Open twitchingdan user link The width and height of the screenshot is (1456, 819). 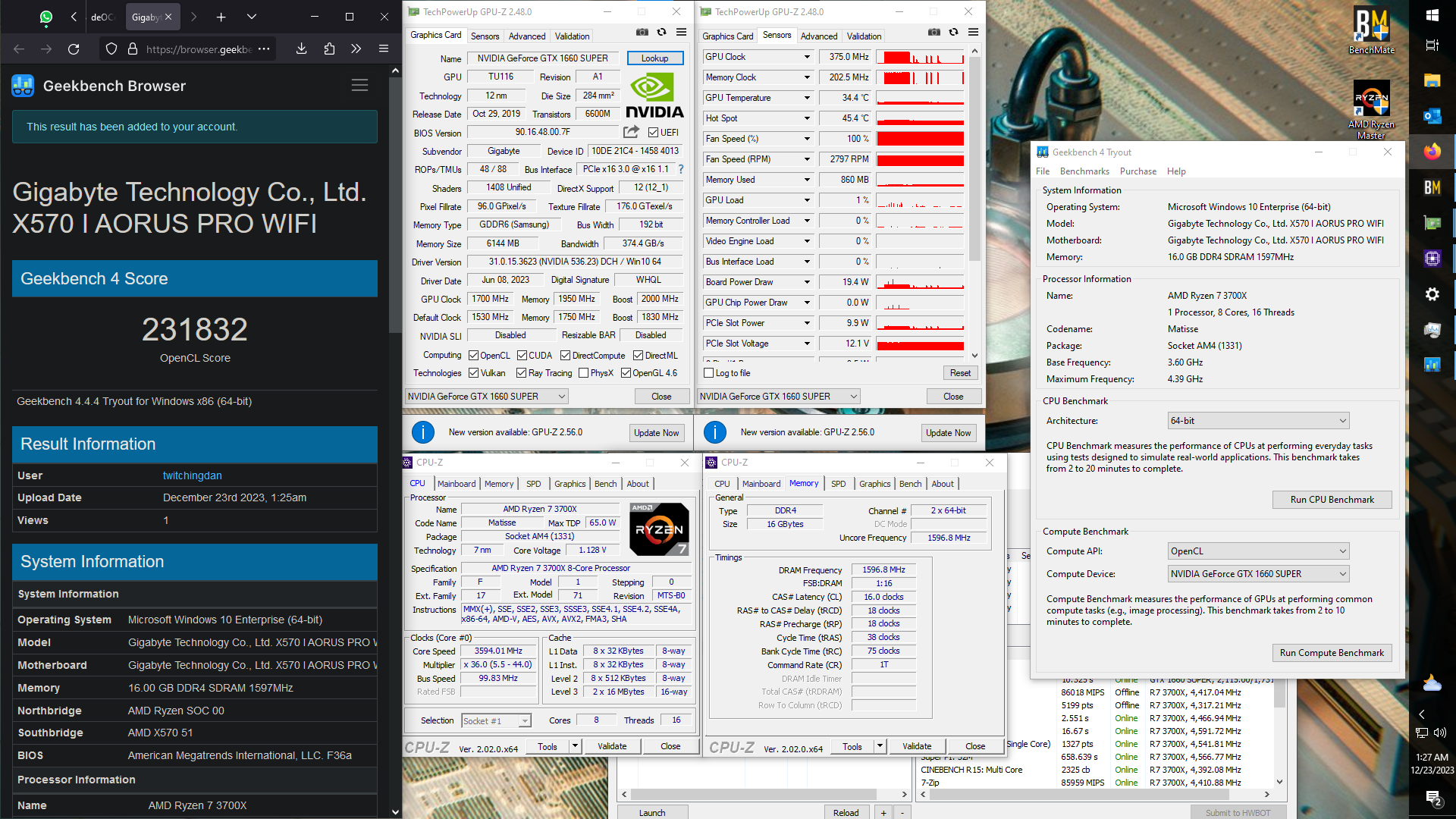click(192, 475)
